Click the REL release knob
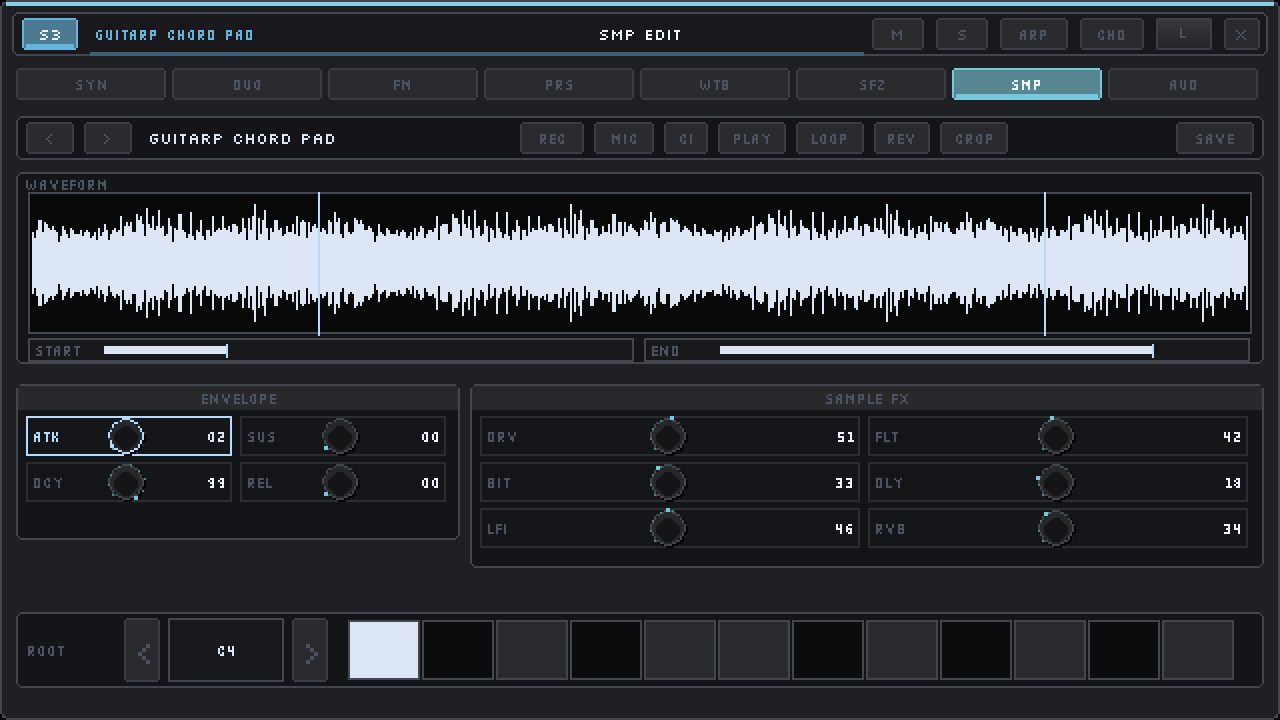Viewport: 1280px width, 720px height. (340, 483)
